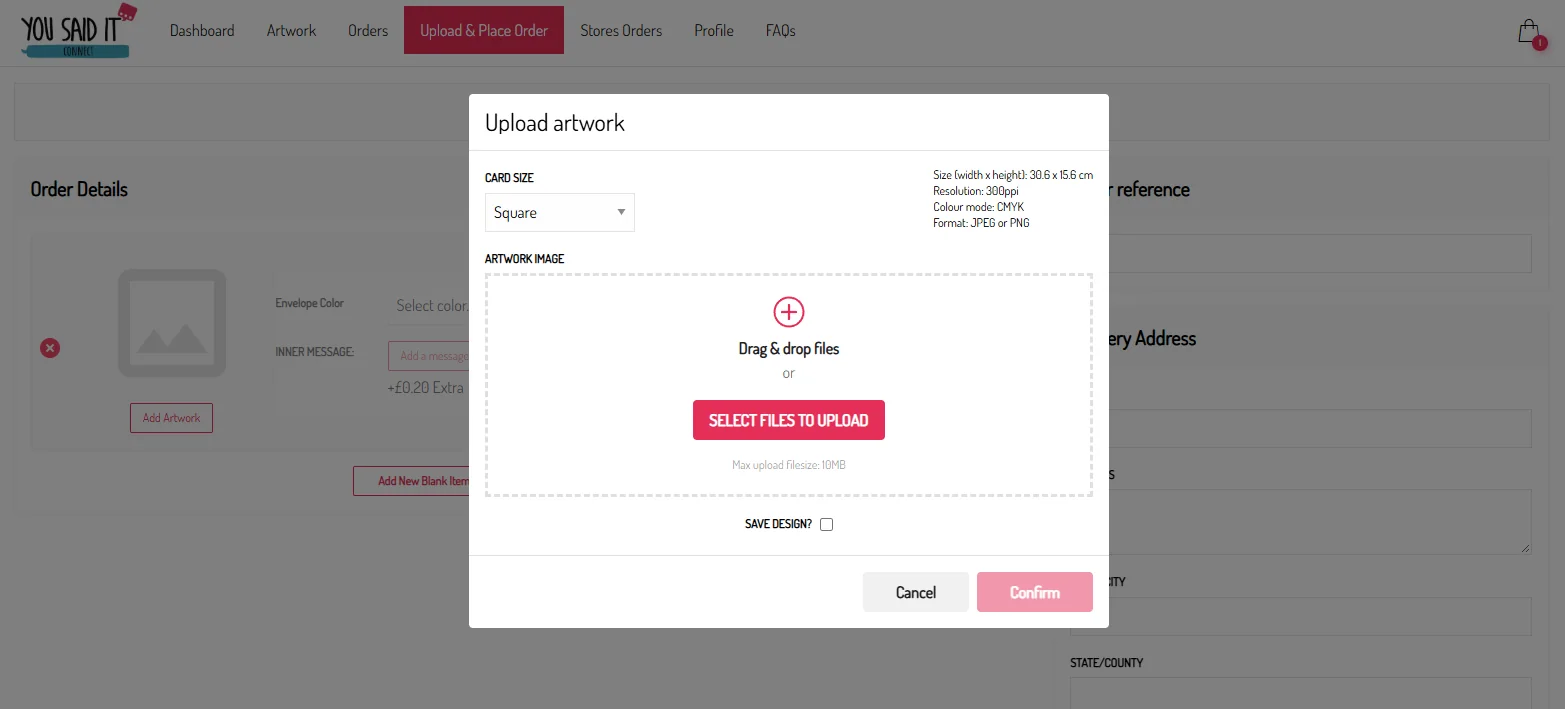
Task: Click Add New Blank Item button
Action: 412,481
